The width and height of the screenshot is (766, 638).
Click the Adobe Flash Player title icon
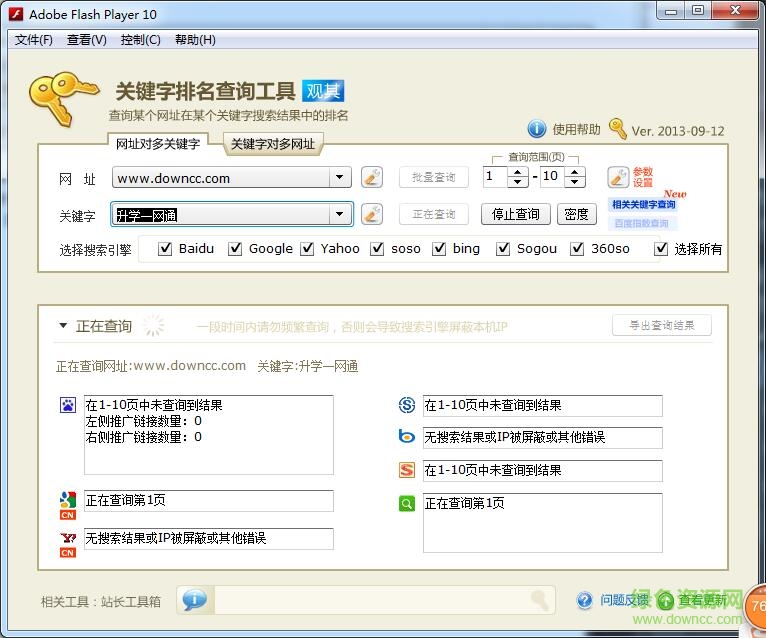coord(16,14)
